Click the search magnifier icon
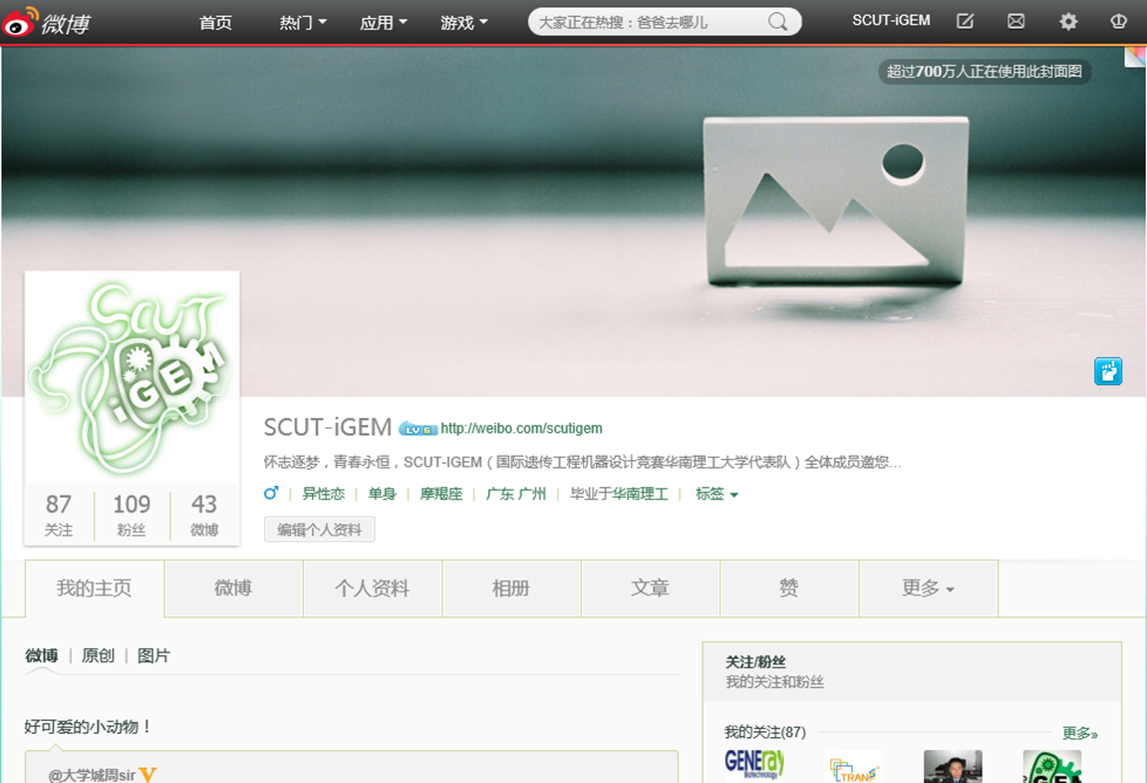 click(x=777, y=22)
